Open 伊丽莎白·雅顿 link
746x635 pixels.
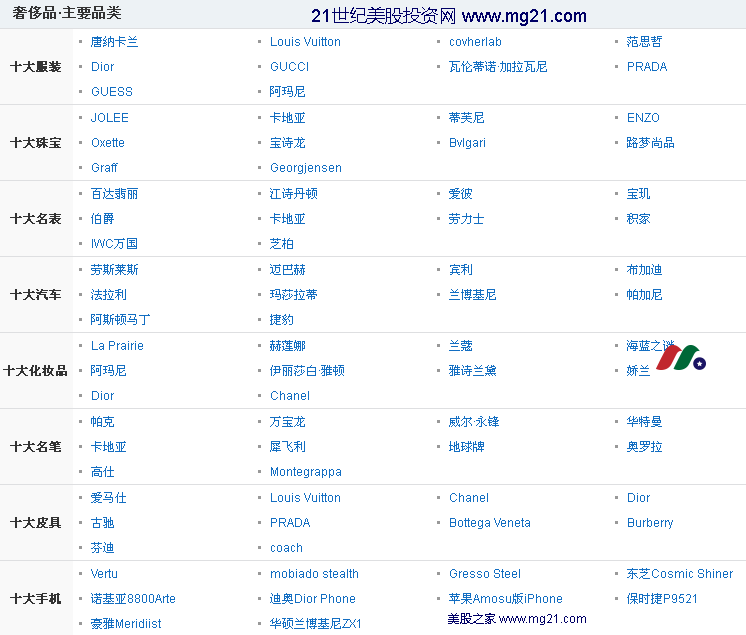307,371
